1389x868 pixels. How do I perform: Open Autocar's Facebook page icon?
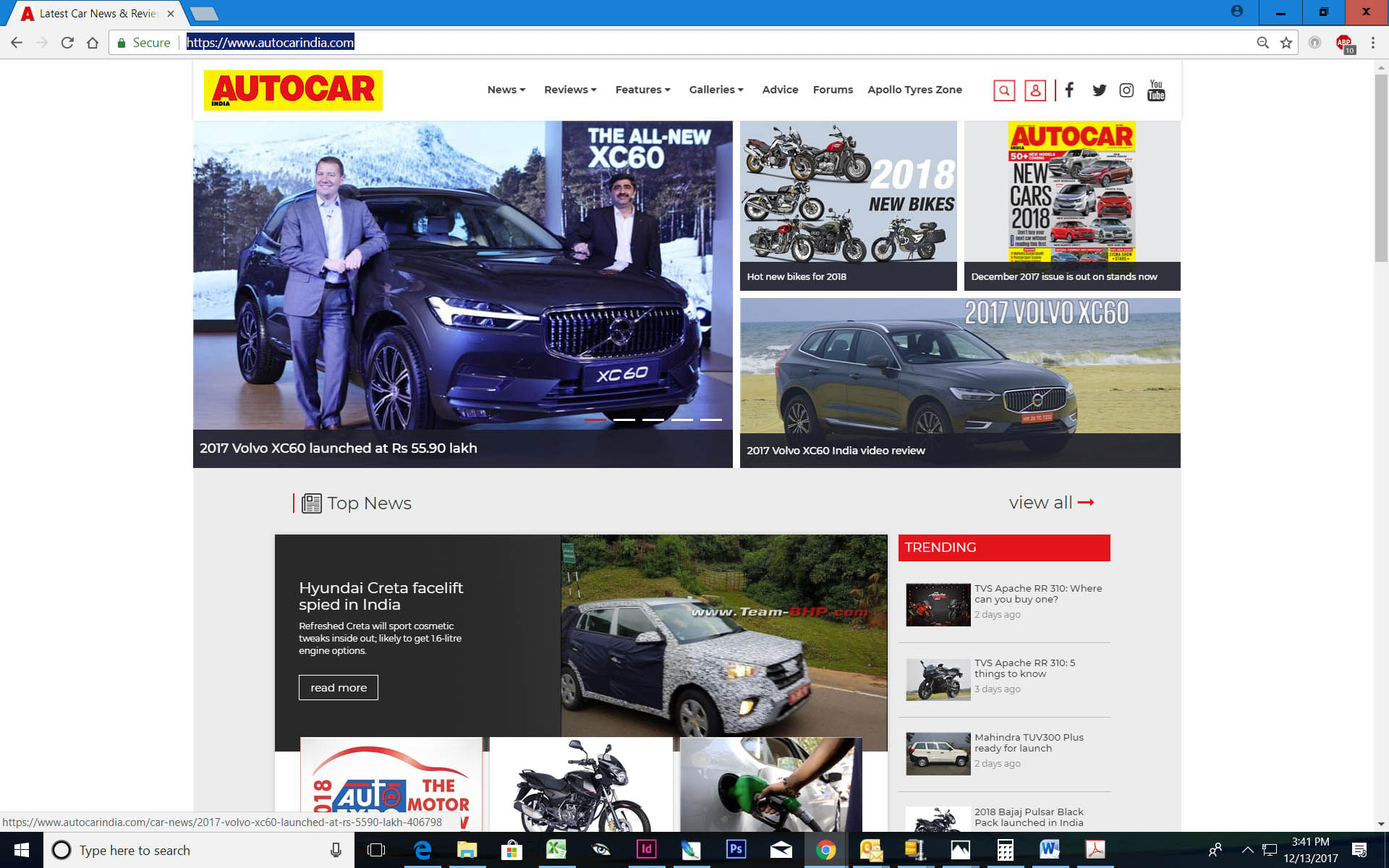1069,90
